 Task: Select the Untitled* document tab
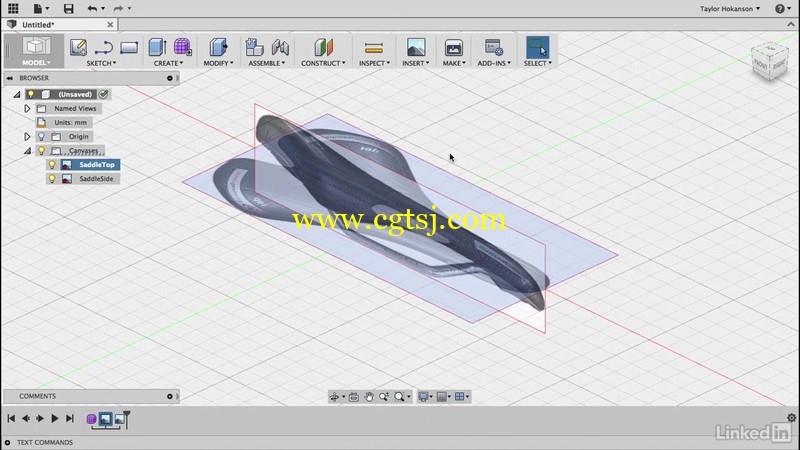point(59,24)
